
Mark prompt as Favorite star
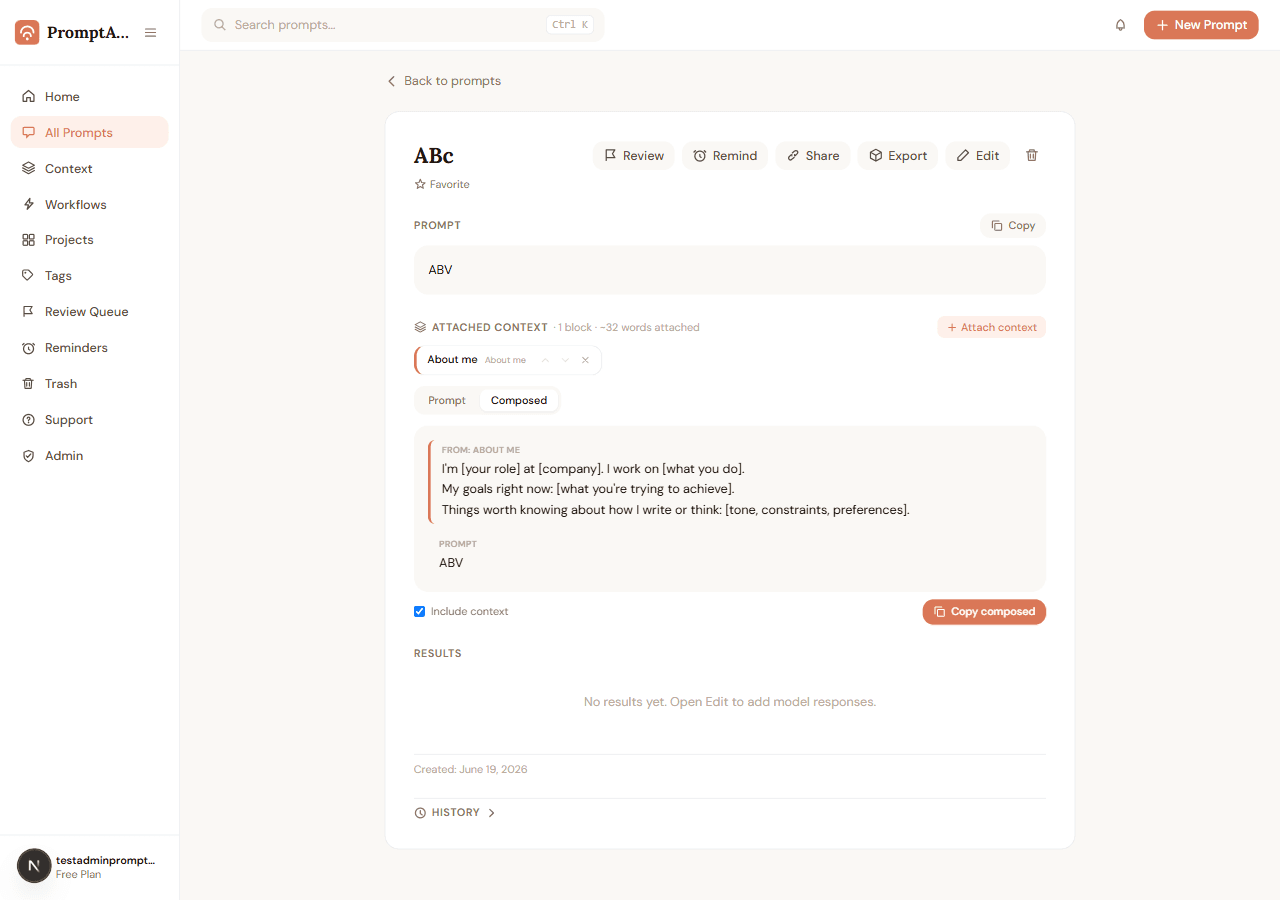click(442, 184)
